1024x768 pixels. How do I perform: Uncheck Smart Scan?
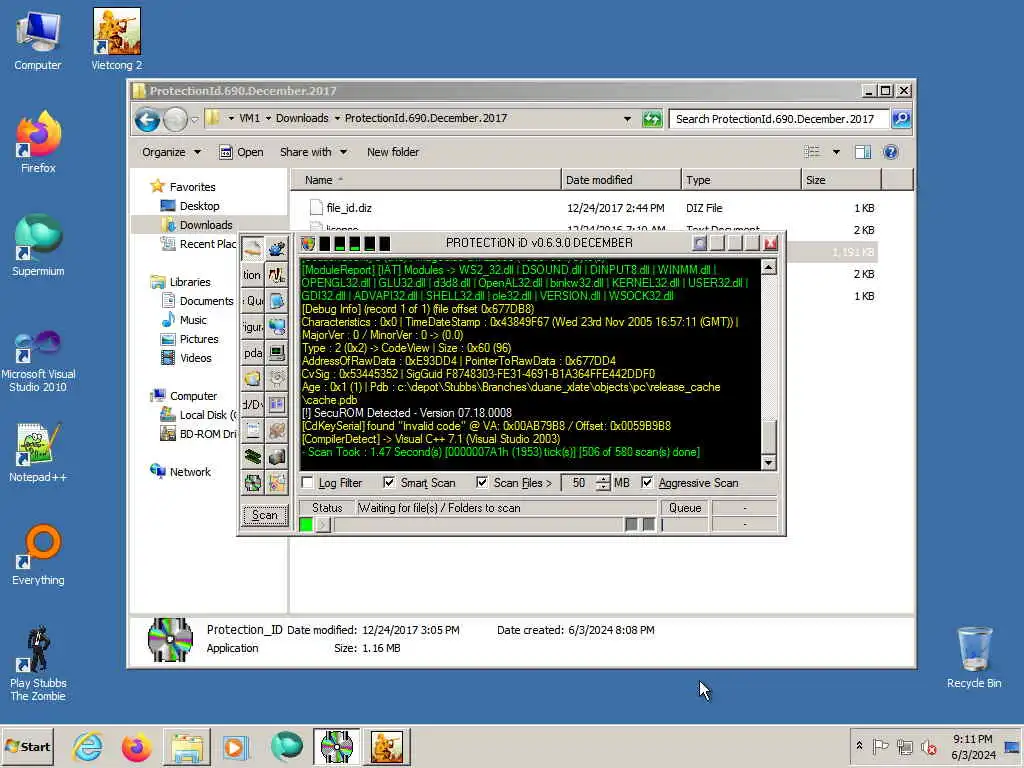389,483
